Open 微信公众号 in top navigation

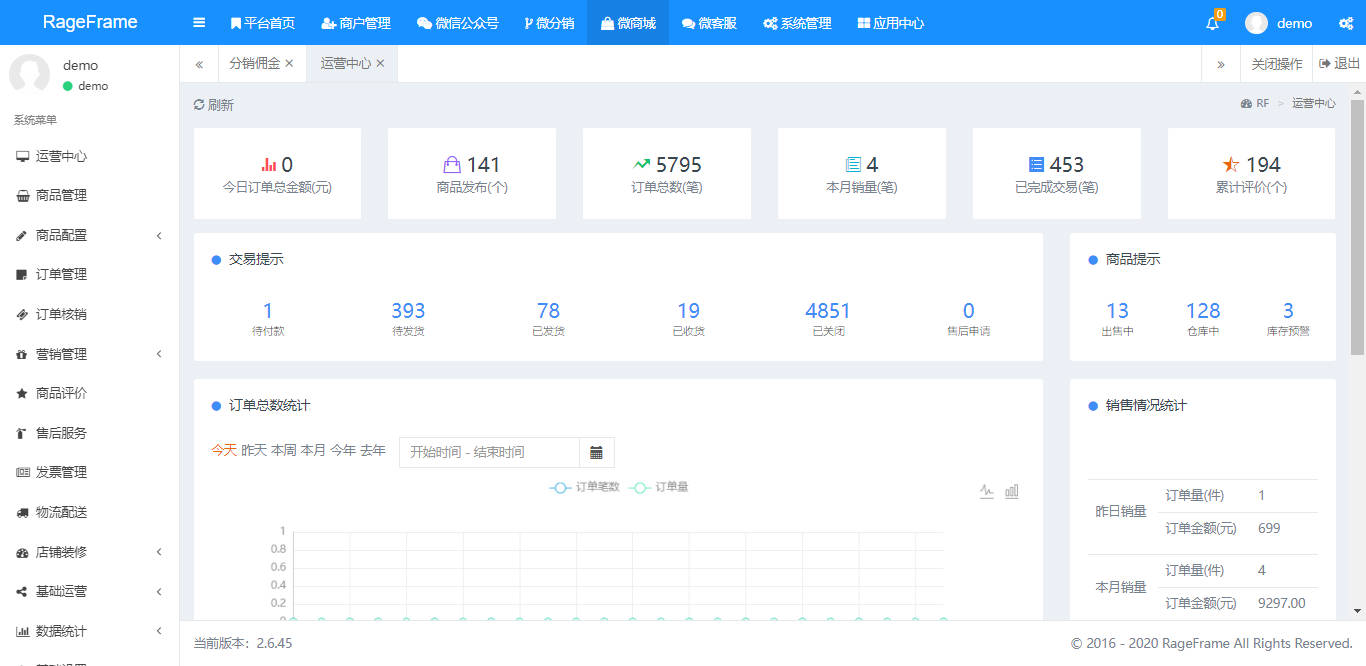pyautogui.click(x=458, y=23)
